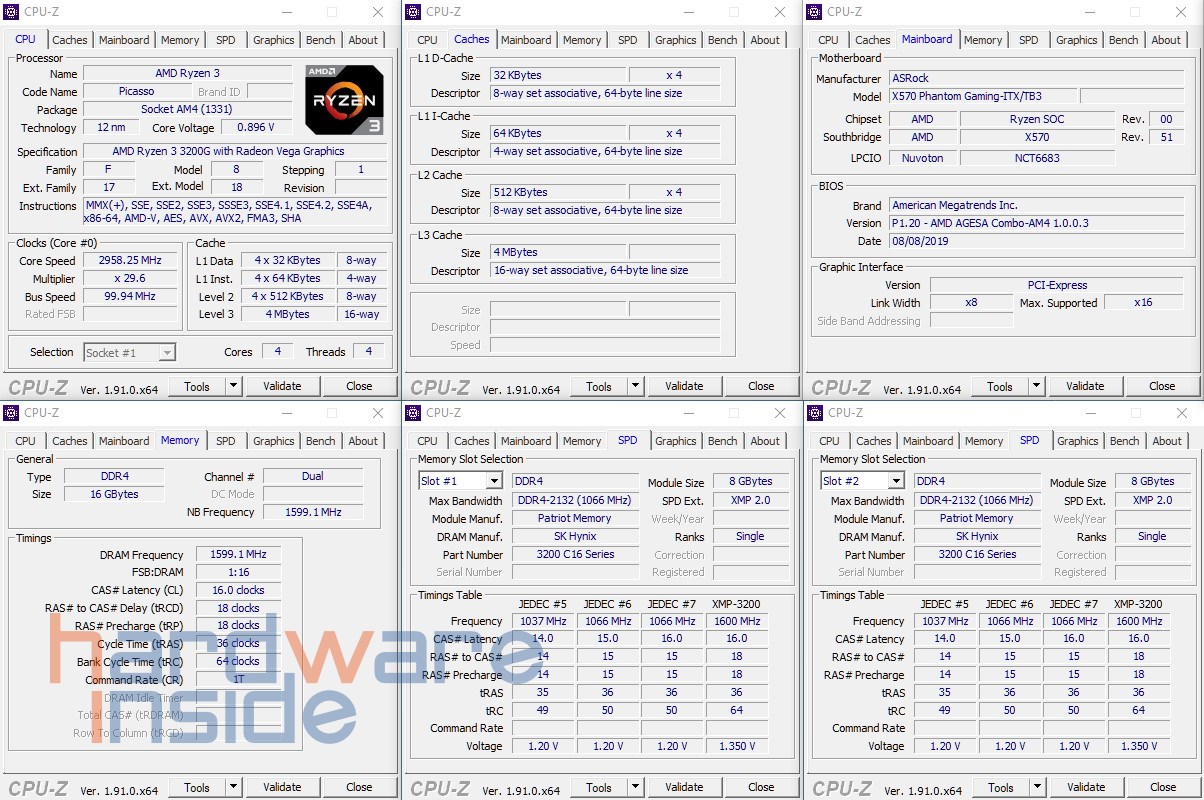Viewport: 1204px width, 800px height.
Task: Click the NB Frequency field in Memory window
Action: pyautogui.click(x=313, y=512)
